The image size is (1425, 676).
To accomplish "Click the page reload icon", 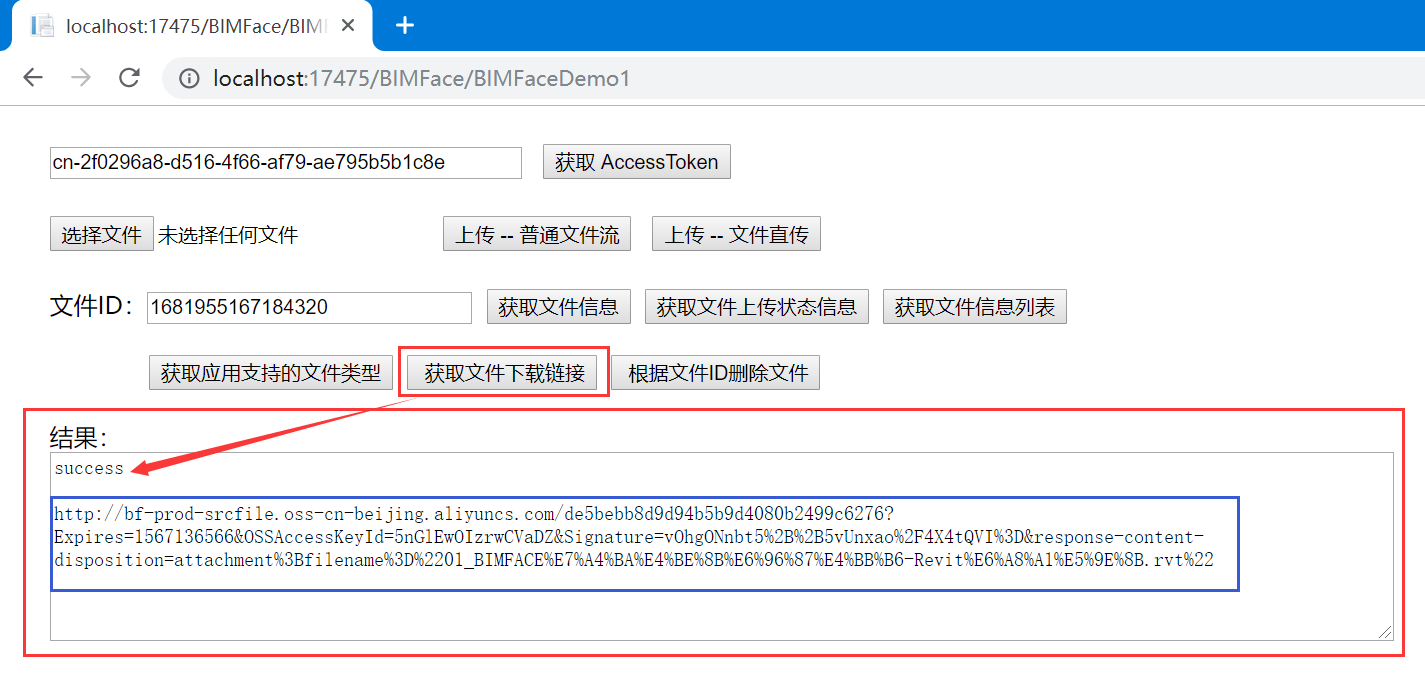I will click(x=129, y=78).
